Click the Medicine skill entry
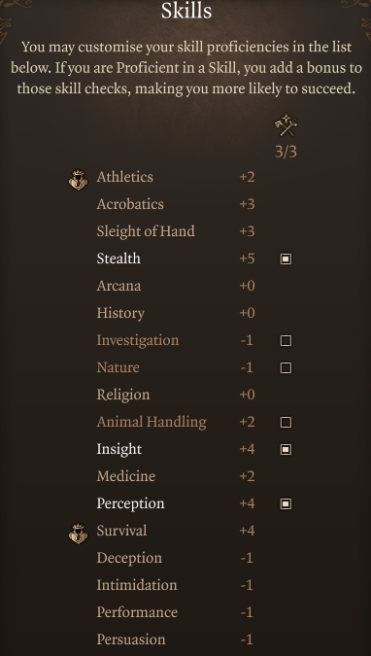 coord(126,476)
